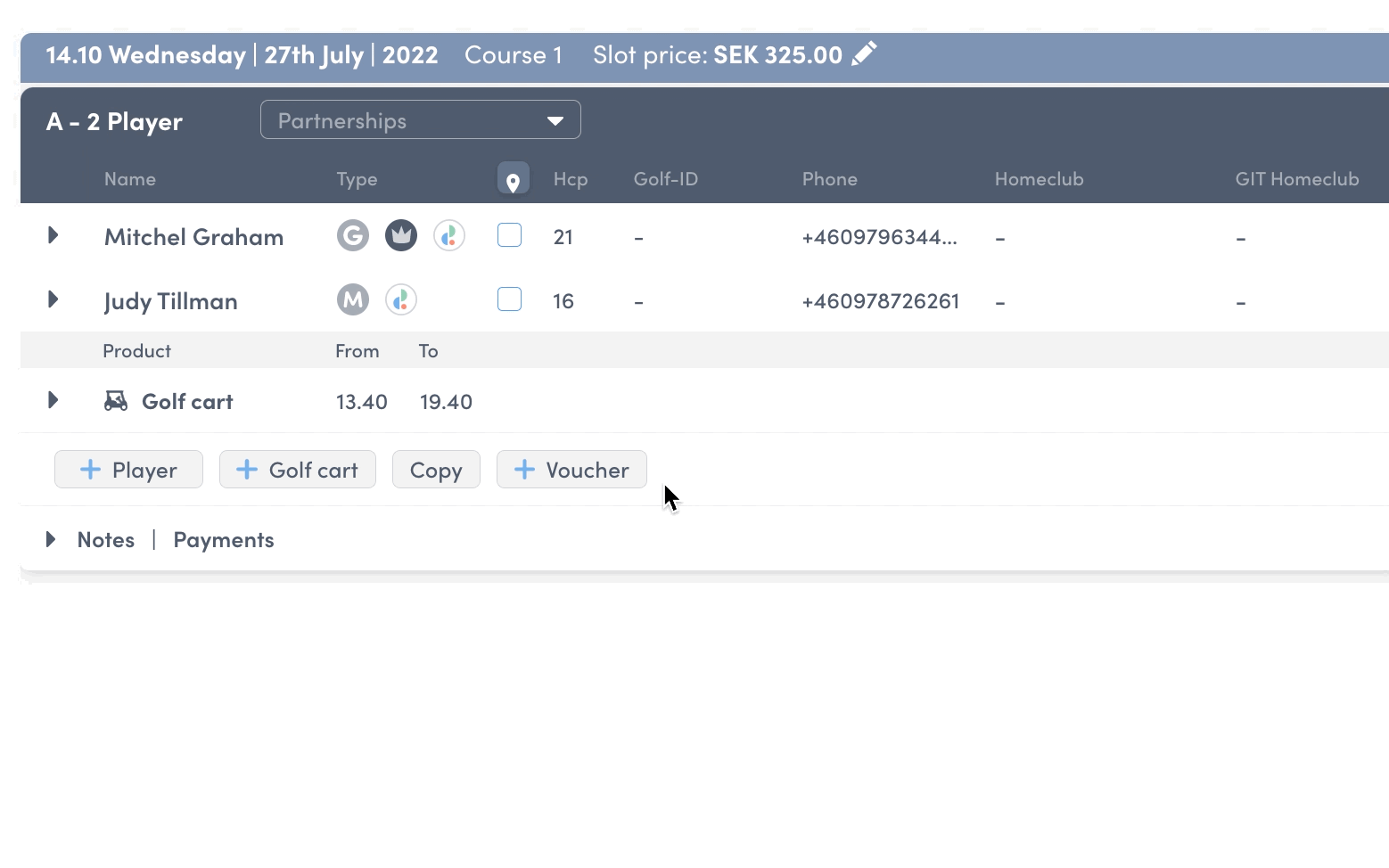The image size is (1389, 868).
Task: Select the Phone column header
Action: click(x=830, y=178)
